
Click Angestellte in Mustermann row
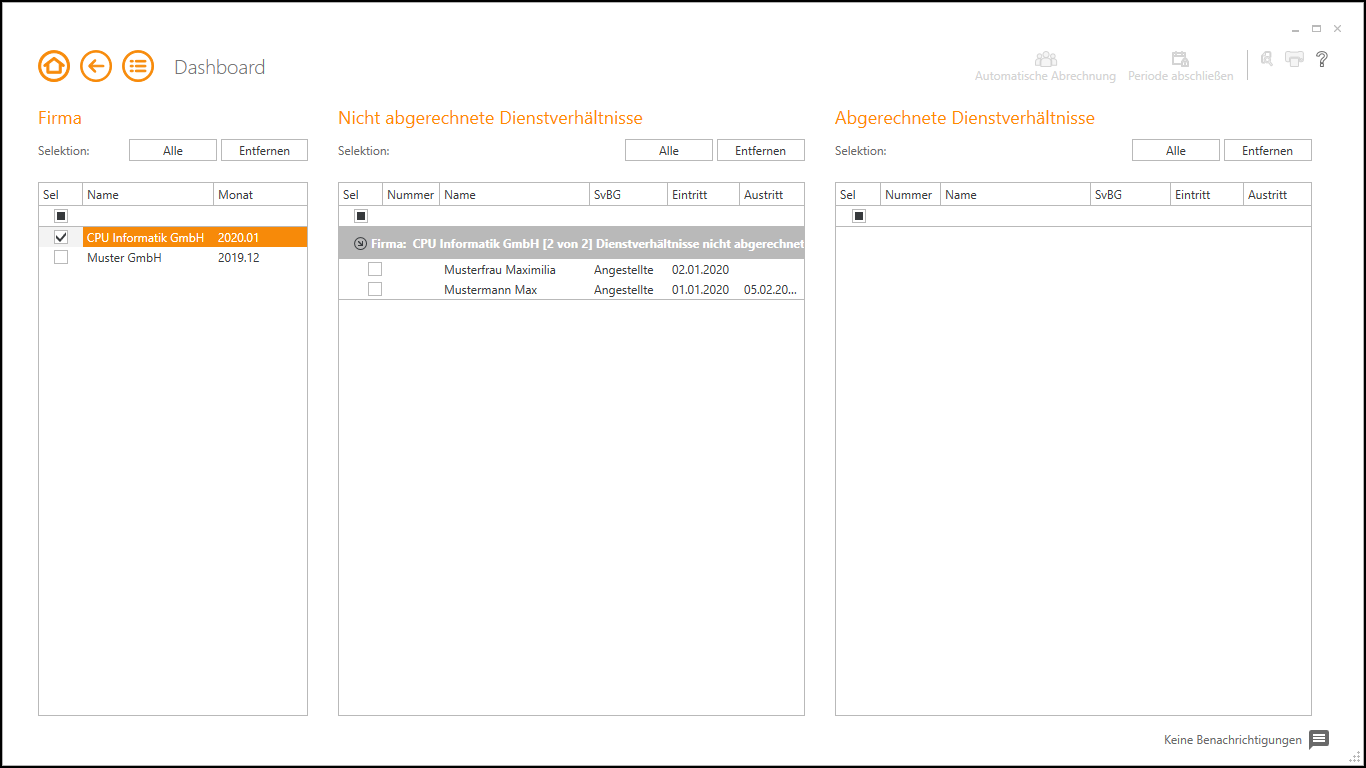624,290
